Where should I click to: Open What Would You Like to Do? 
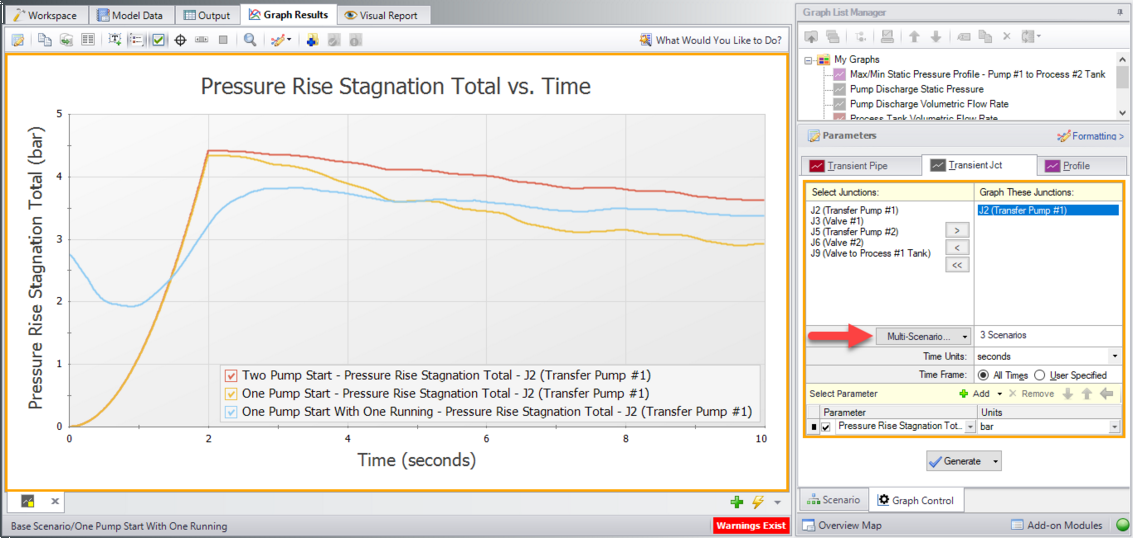click(711, 40)
